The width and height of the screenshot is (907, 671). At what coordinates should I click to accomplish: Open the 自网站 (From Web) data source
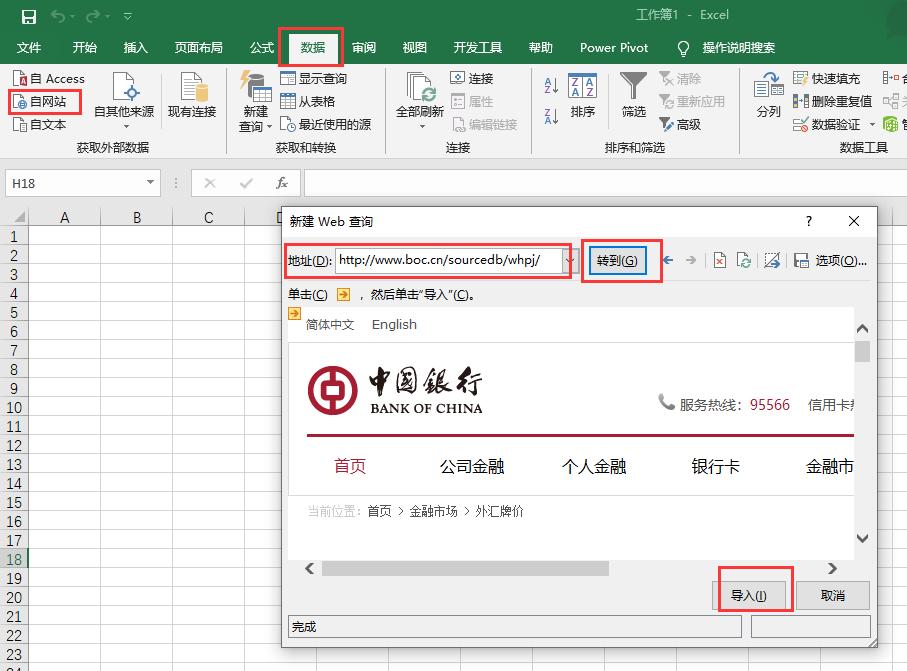[44, 101]
